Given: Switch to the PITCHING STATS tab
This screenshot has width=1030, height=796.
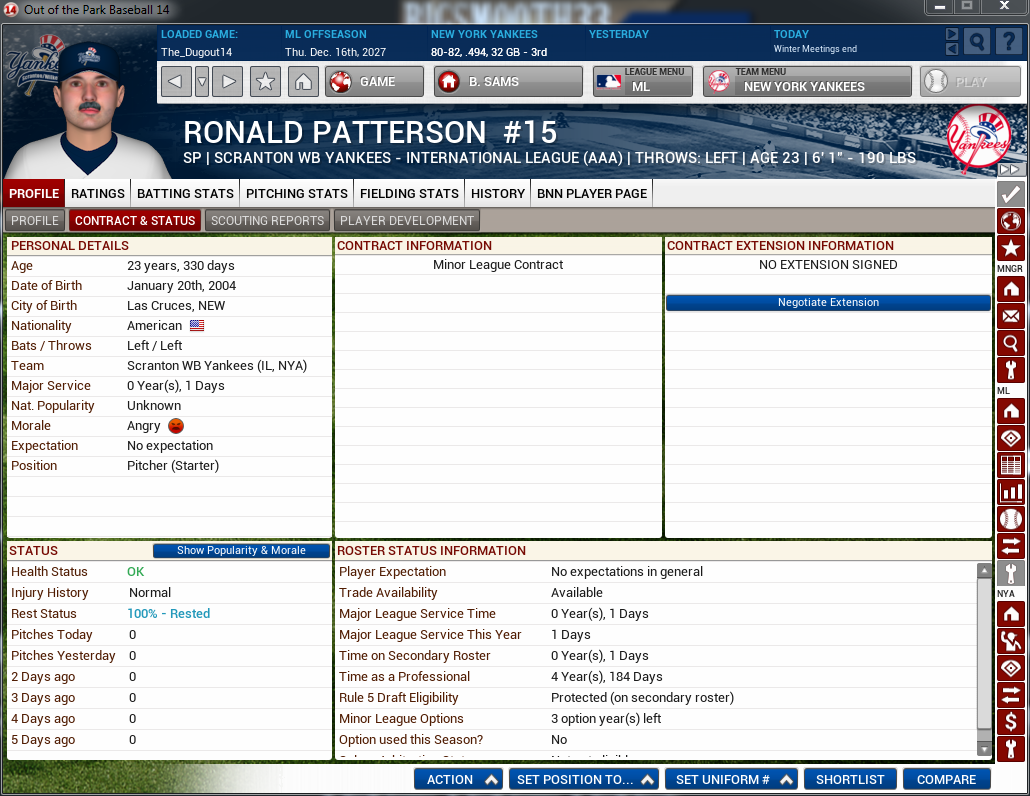Looking at the screenshot, I should tap(297, 193).
